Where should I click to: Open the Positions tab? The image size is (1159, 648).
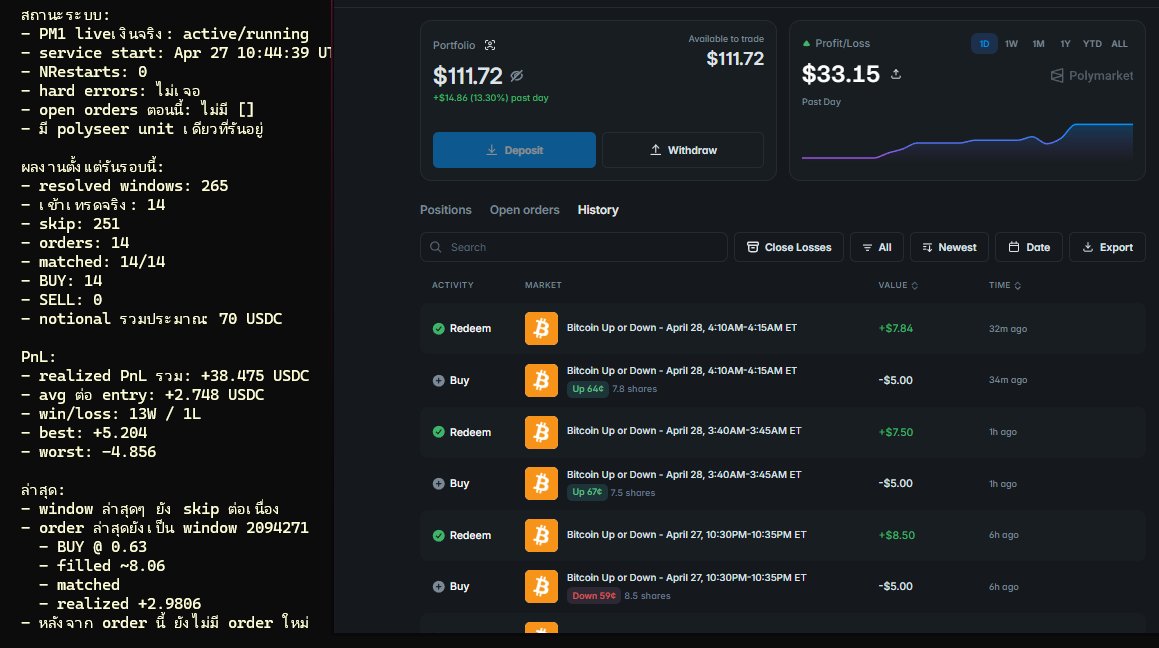[446, 210]
